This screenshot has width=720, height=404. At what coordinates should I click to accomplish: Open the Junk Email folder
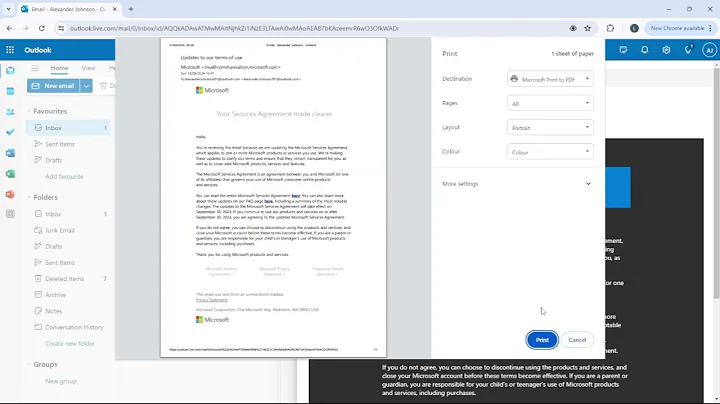point(68,230)
